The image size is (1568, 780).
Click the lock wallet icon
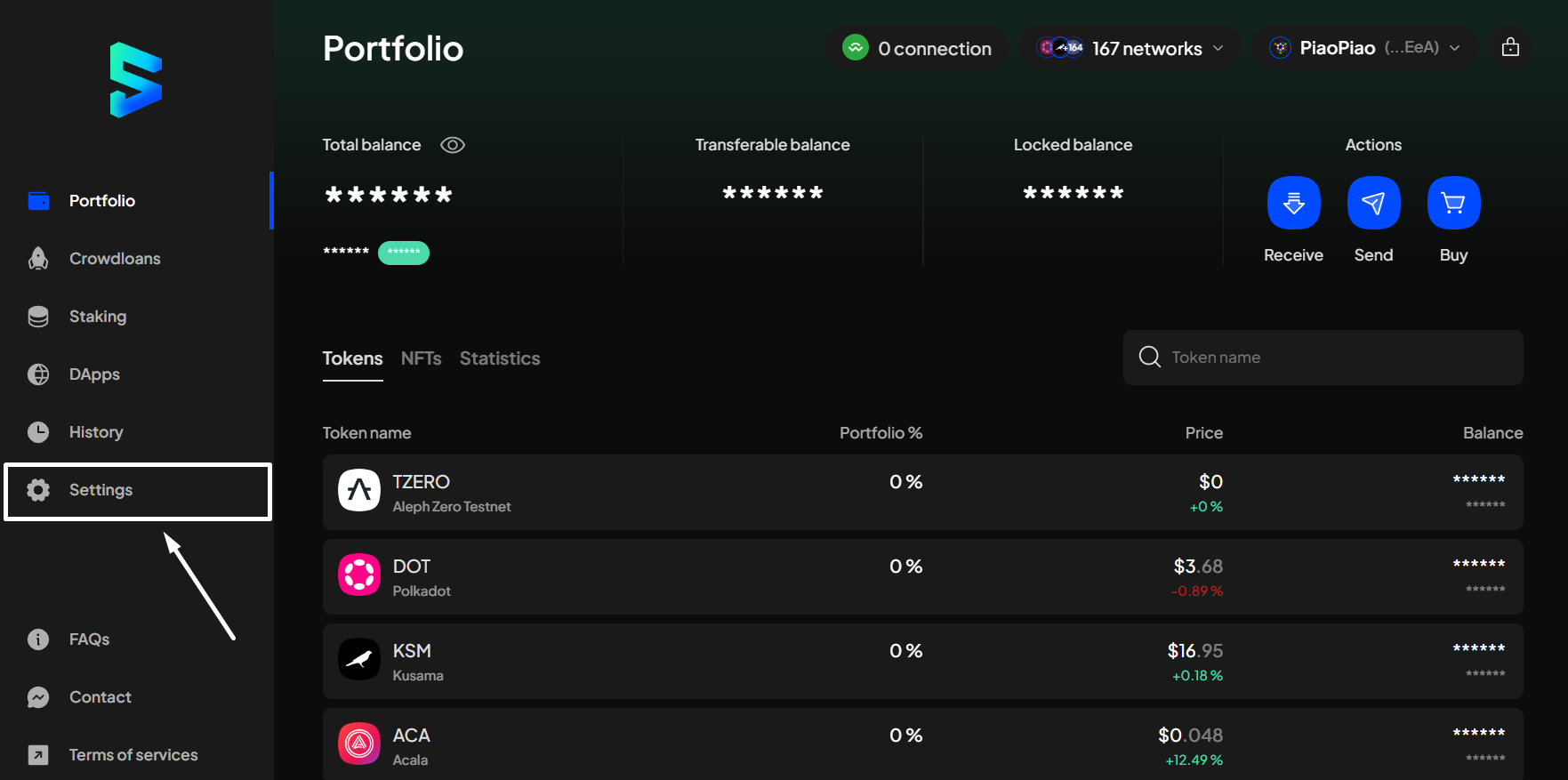[x=1510, y=47]
